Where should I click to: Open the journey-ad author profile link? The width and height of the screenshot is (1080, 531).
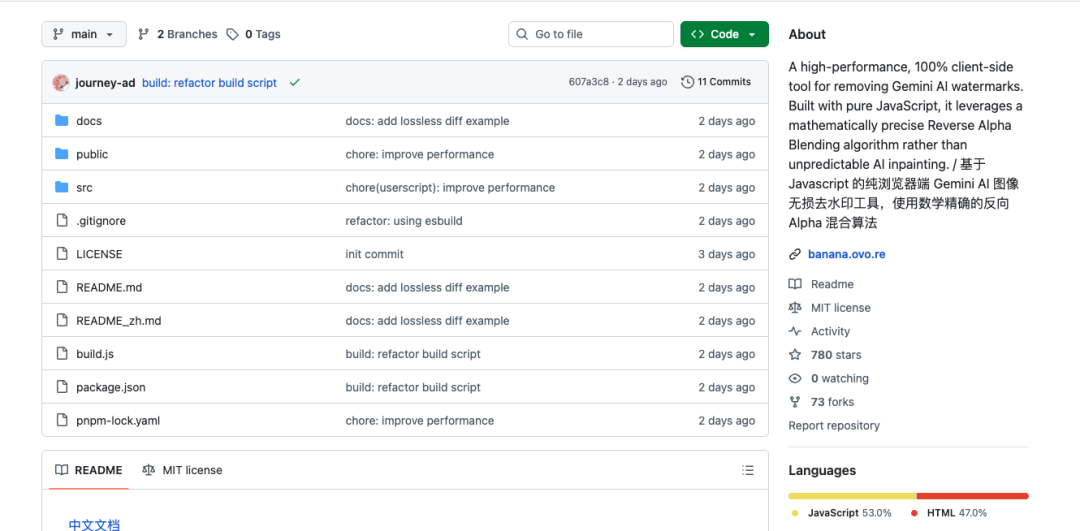tap(105, 83)
